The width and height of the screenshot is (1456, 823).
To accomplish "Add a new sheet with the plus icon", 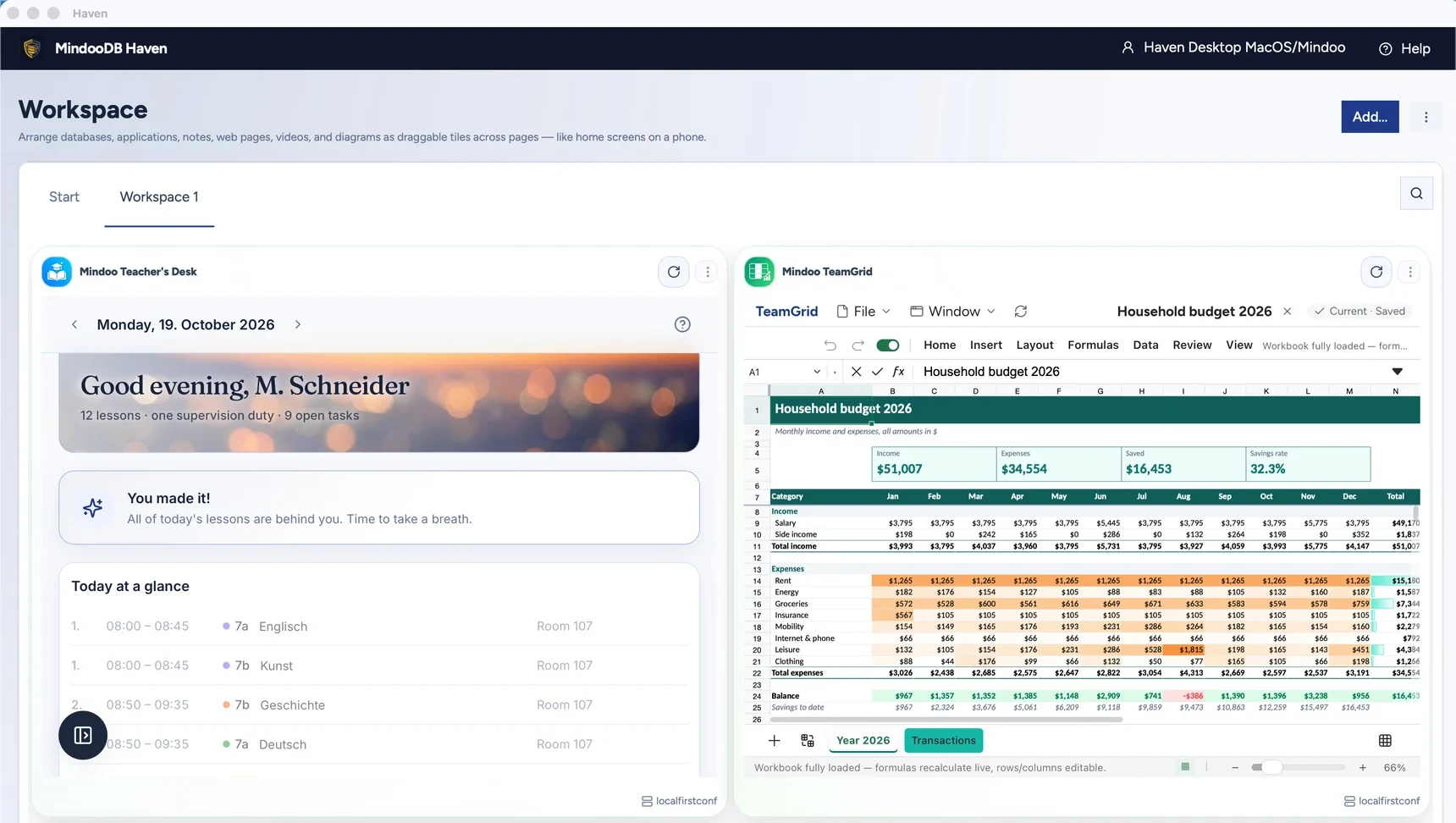I will point(774,741).
